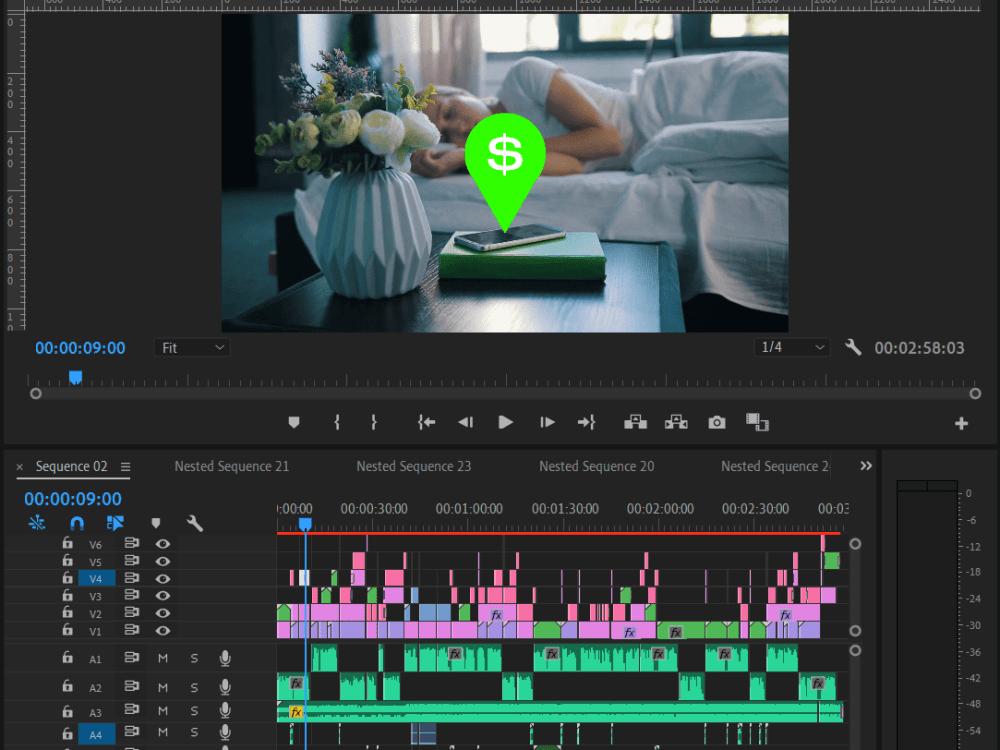This screenshot has width=1000, height=750.
Task: Hide track V3 output with eye
Action: pos(163,596)
